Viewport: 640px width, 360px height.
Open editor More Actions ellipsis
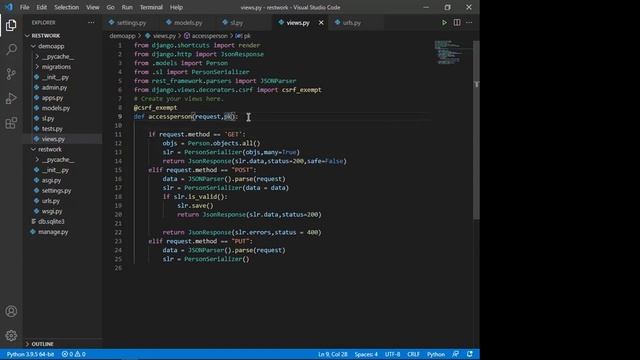[469, 23]
